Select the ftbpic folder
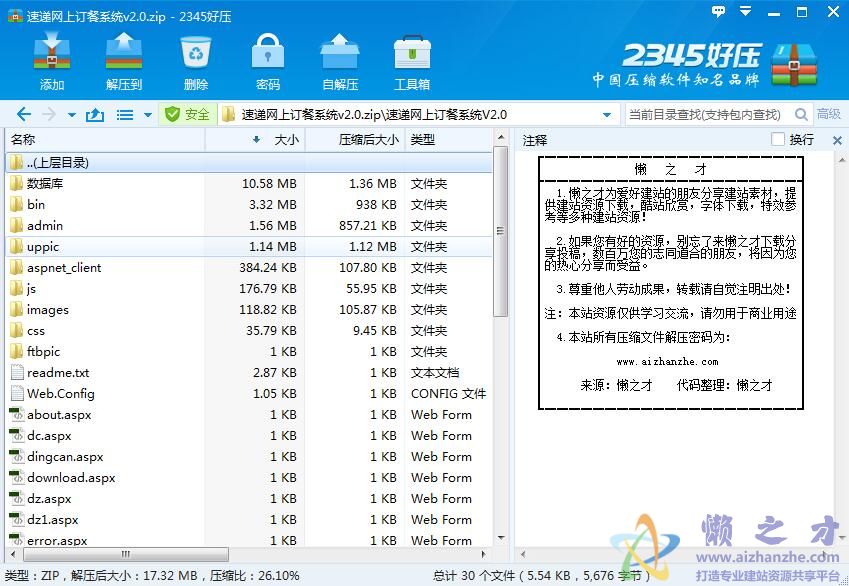This screenshot has height=586, width=849. pyautogui.click(x=43, y=352)
